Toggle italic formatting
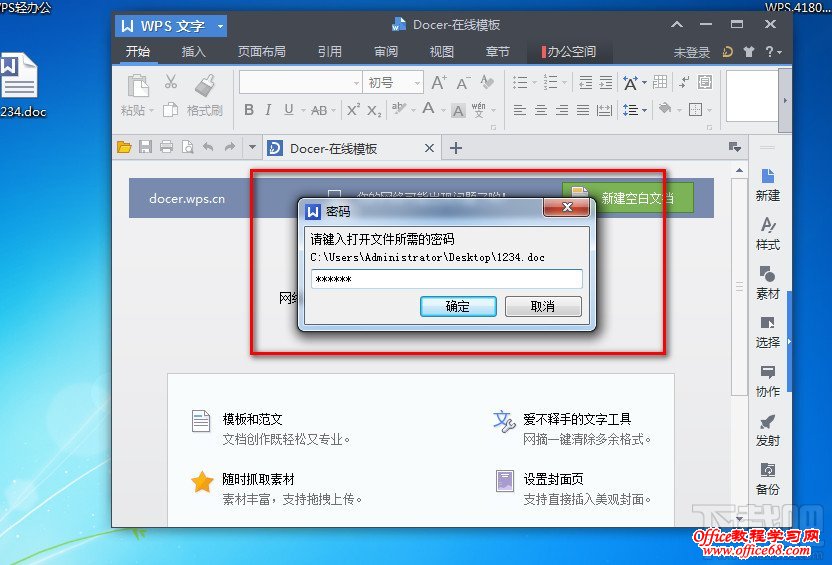The image size is (832, 565). [x=268, y=110]
